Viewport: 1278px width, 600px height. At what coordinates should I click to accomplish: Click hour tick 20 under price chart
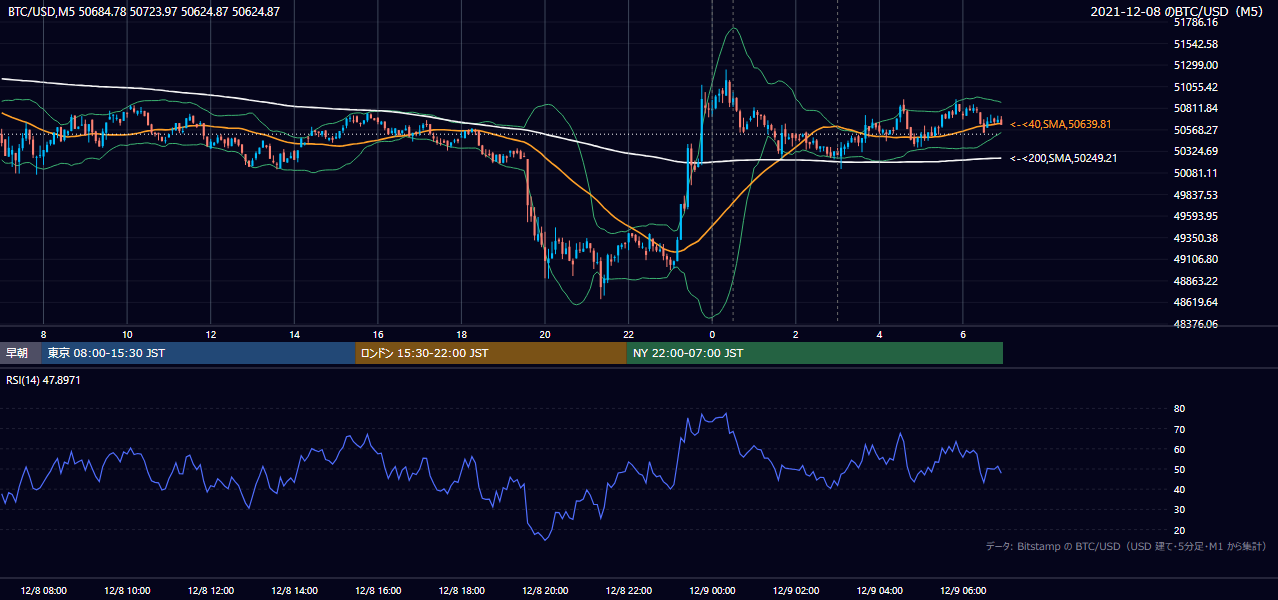pyautogui.click(x=545, y=333)
